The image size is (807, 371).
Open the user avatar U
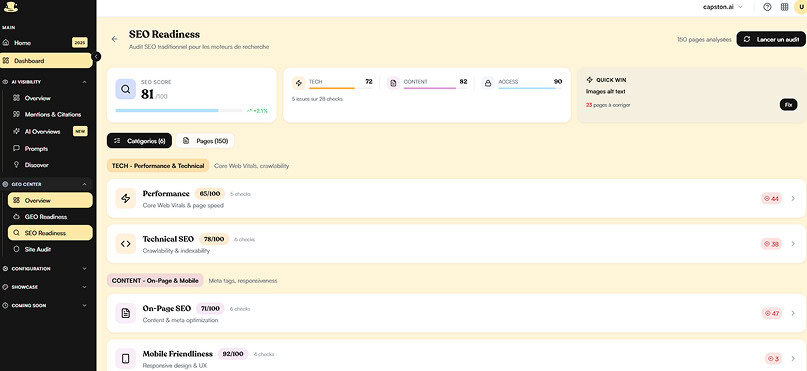click(x=801, y=7)
